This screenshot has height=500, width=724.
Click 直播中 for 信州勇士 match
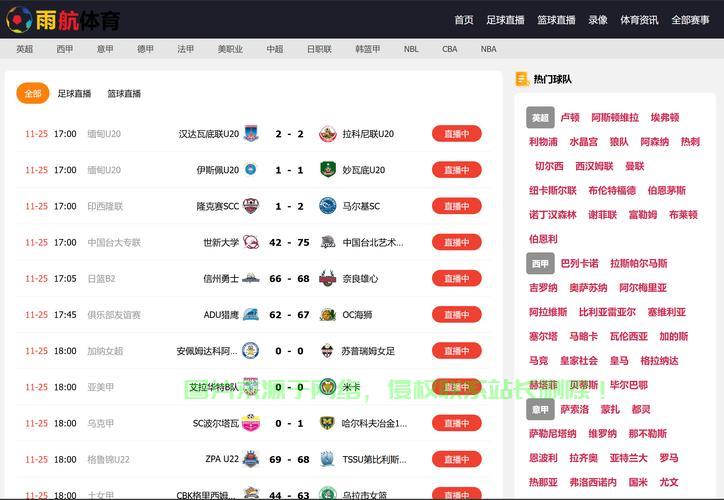[457, 278]
